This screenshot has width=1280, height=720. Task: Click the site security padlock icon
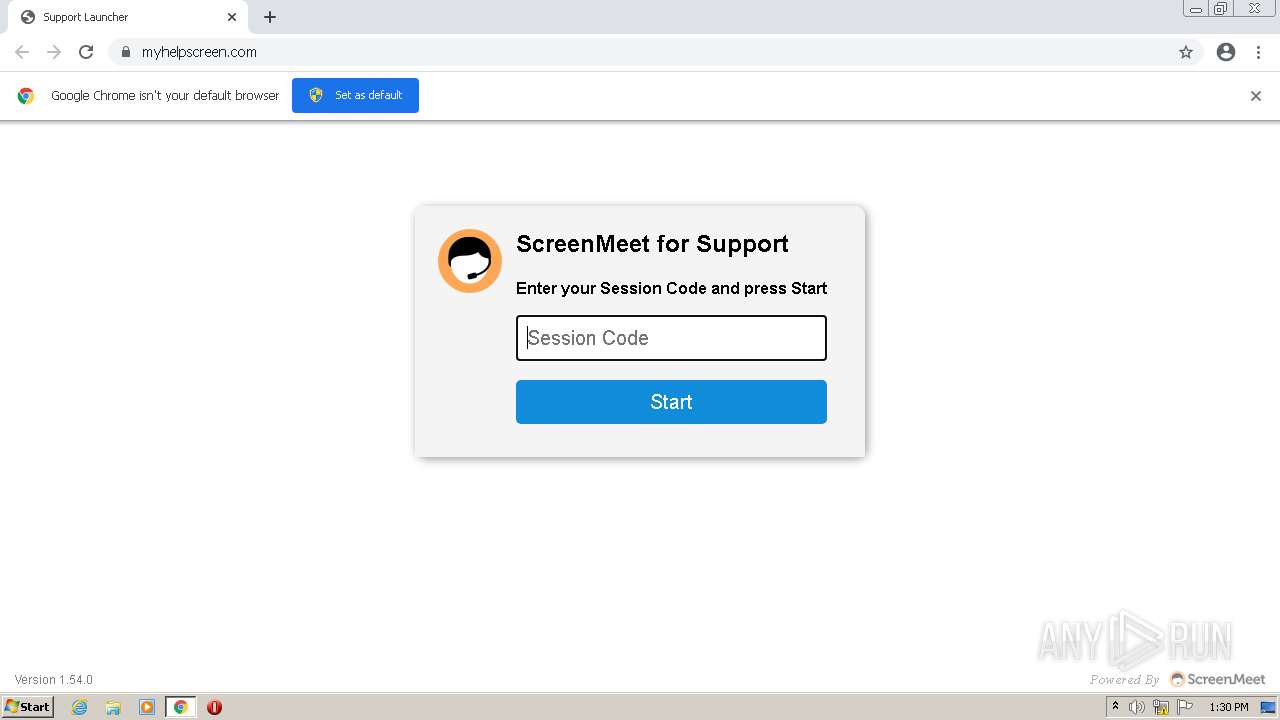coord(125,51)
